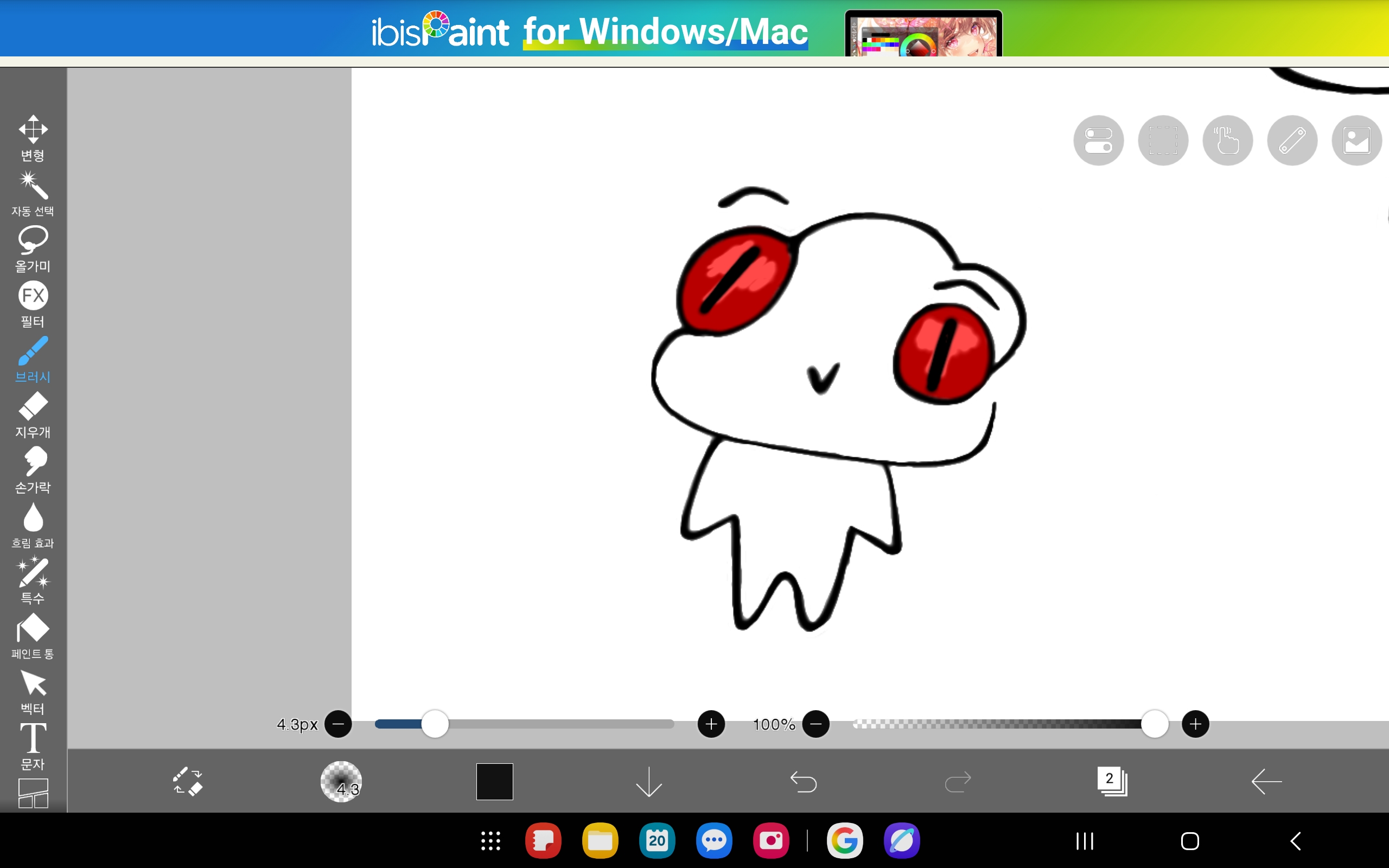Increase brush thickness with plus button
Viewport: 1389px width, 868px height.
pos(711,724)
